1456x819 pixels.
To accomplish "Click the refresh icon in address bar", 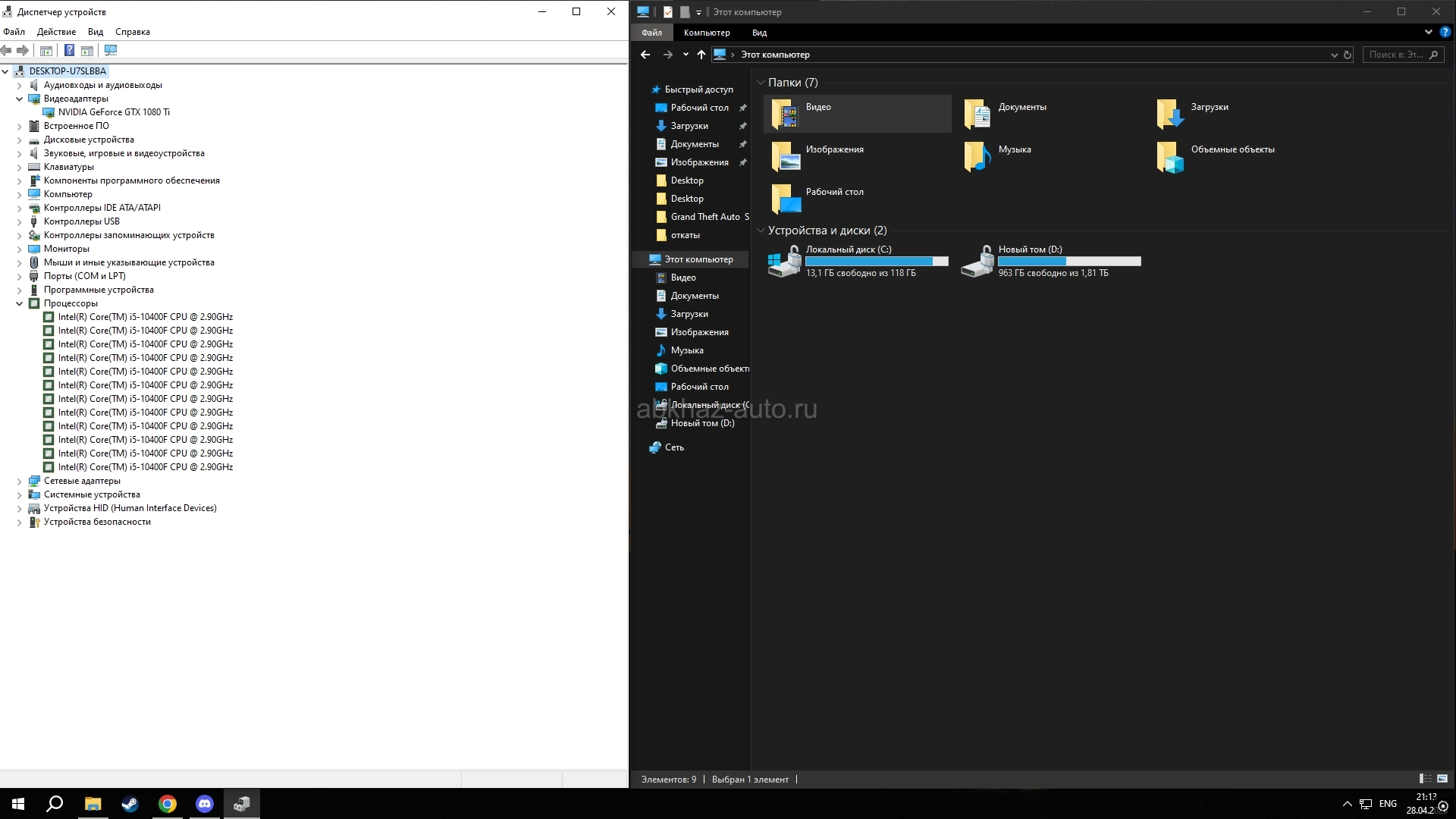I will (1348, 55).
